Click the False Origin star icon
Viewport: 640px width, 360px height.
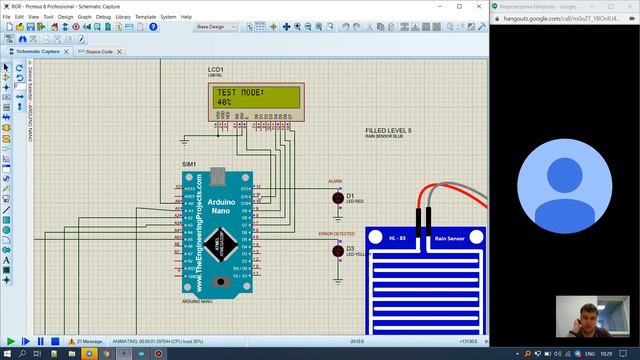pos(273,27)
